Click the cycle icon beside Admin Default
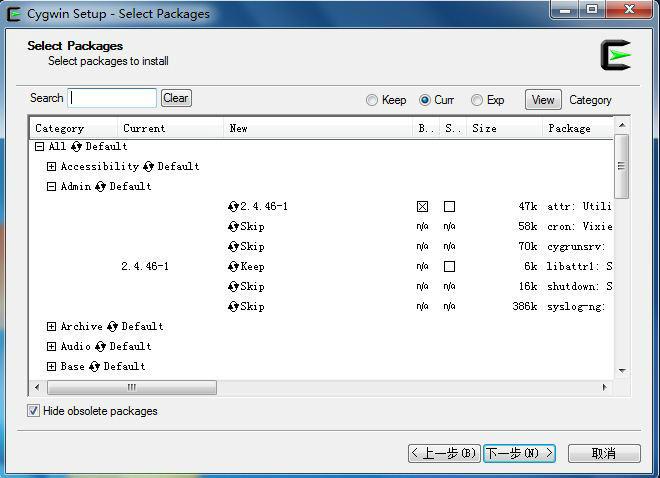This screenshot has width=660, height=478. pos(100,187)
